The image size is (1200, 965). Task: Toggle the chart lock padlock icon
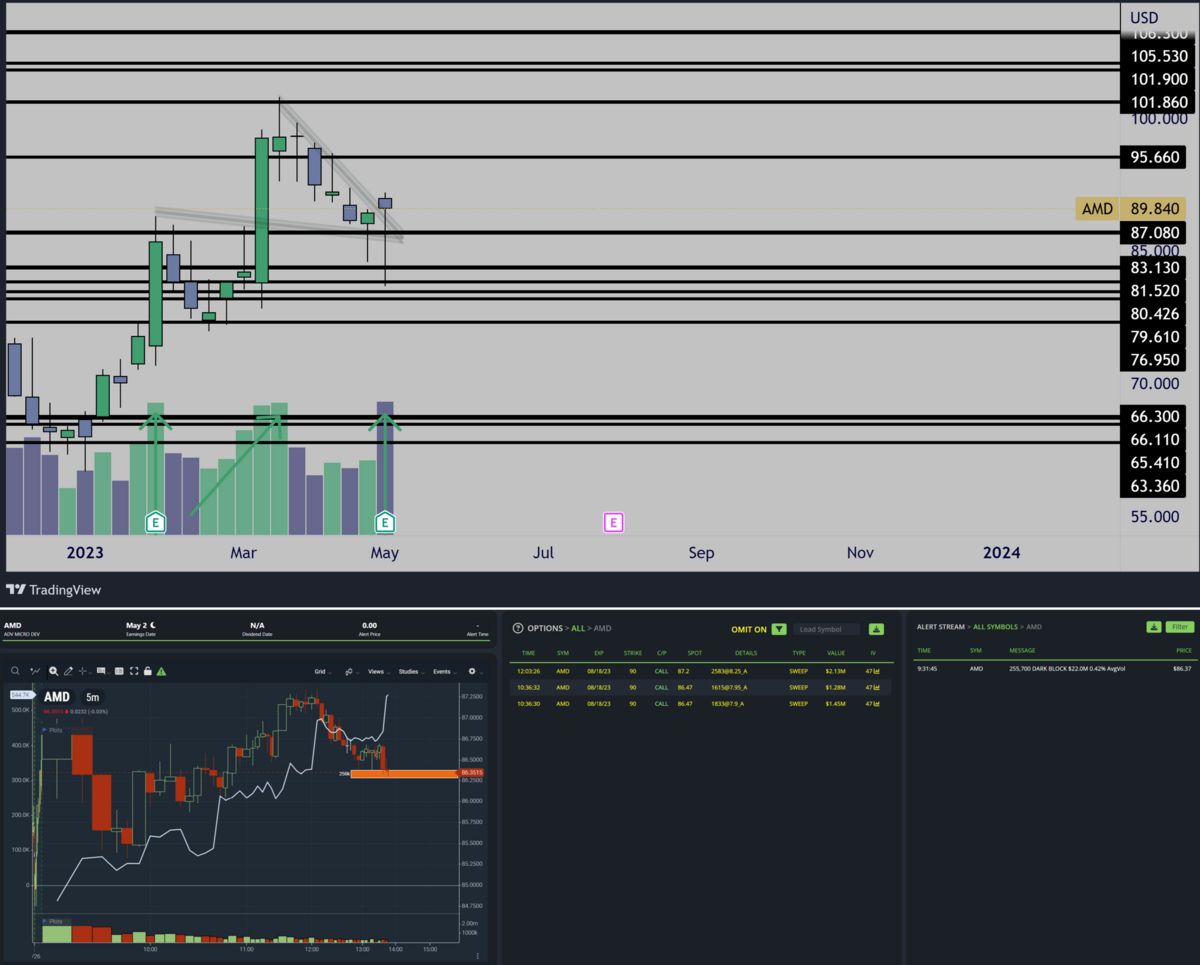(147, 671)
